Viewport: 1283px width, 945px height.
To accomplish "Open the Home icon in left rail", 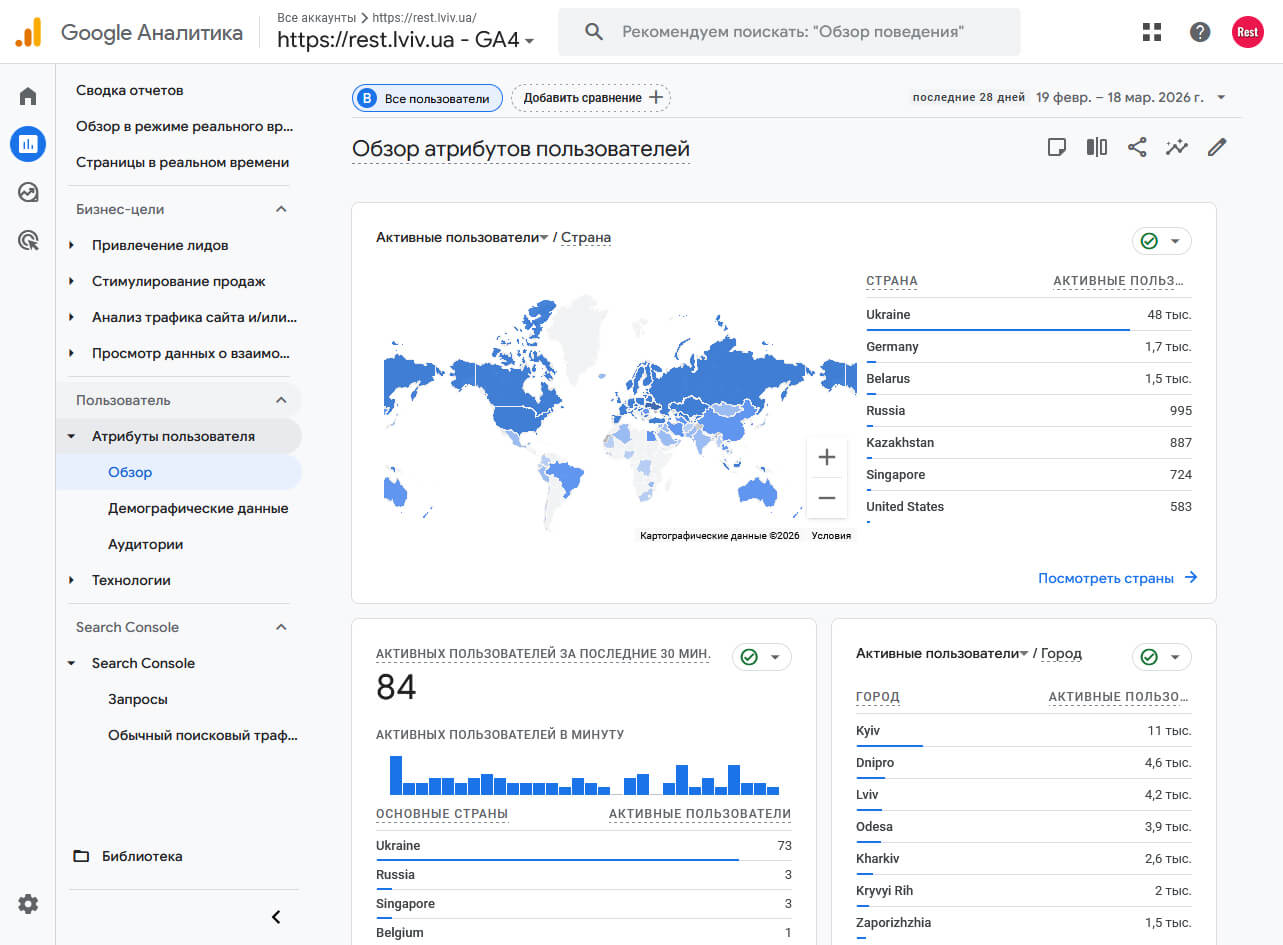I will click(28, 96).
